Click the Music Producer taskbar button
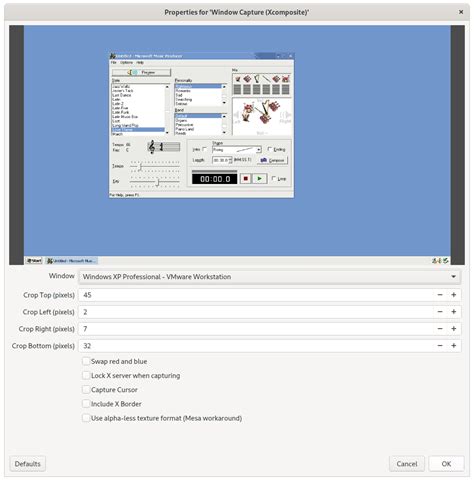 pyautogui.click(x=71, y=261)
